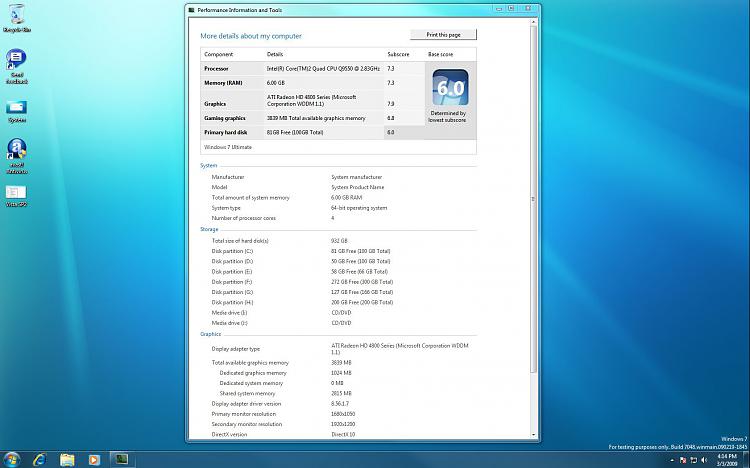Click the '81GB Free (100GB Total)' table cell

click(295, 133)
